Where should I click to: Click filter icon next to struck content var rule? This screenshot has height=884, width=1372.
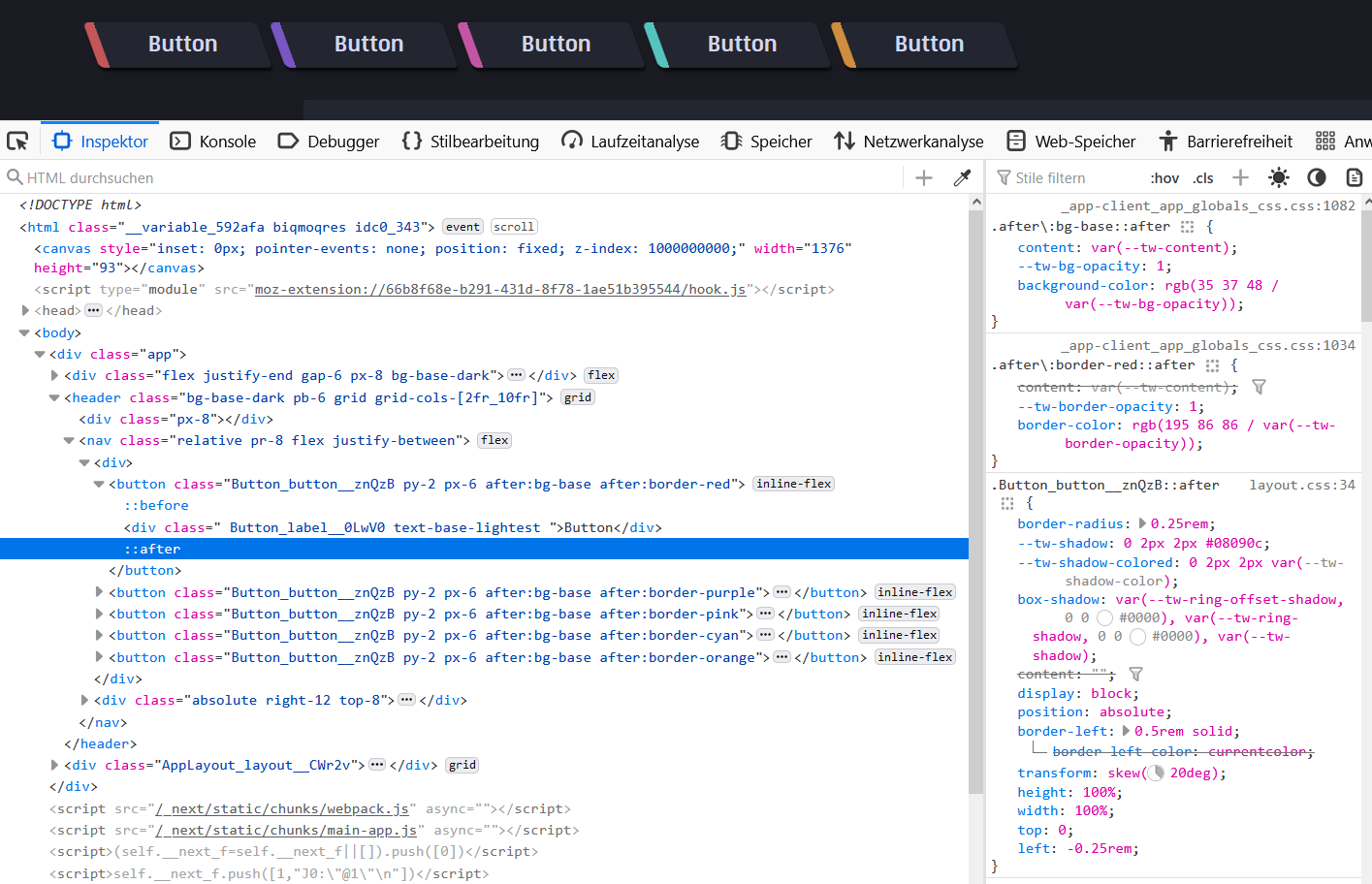coord(1259,387)
